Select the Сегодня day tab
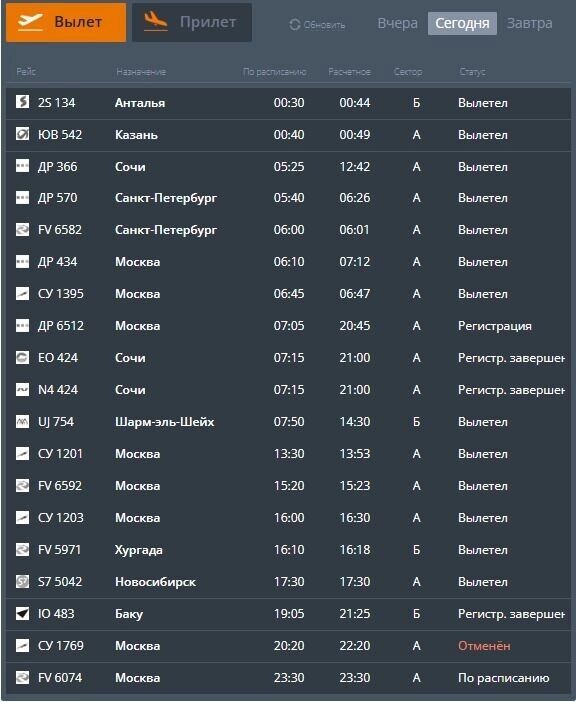The height and width of the screenshot is (702, 576). 462,23
